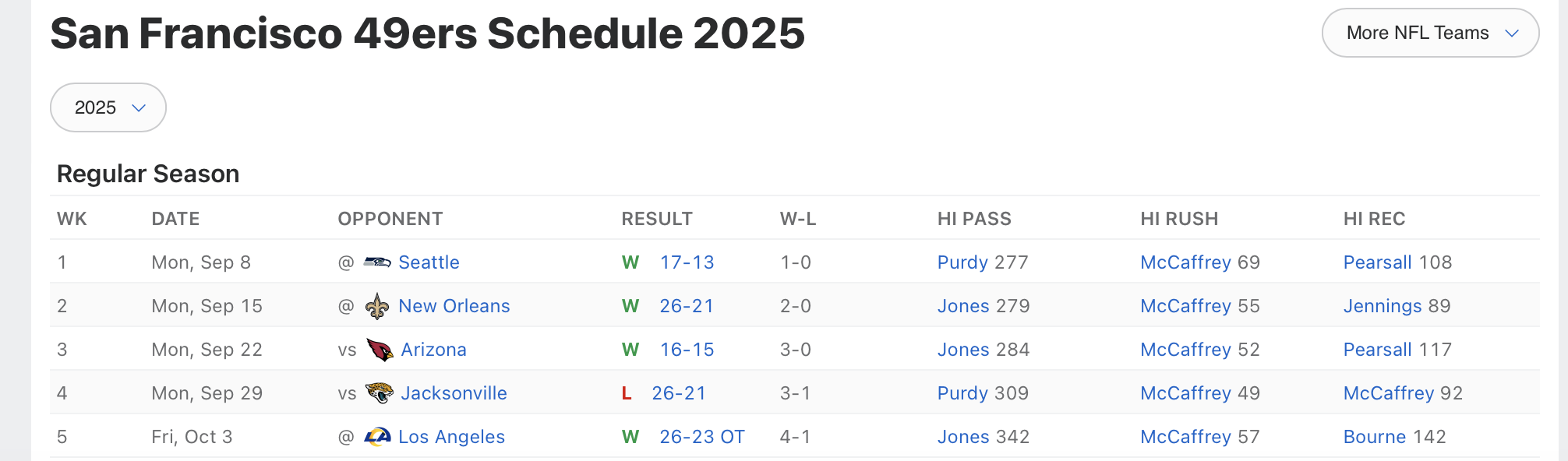Click the Arizona Cardinals logo icon
The height and width of the screenshot is (461, 1568).
pos(380,350)
